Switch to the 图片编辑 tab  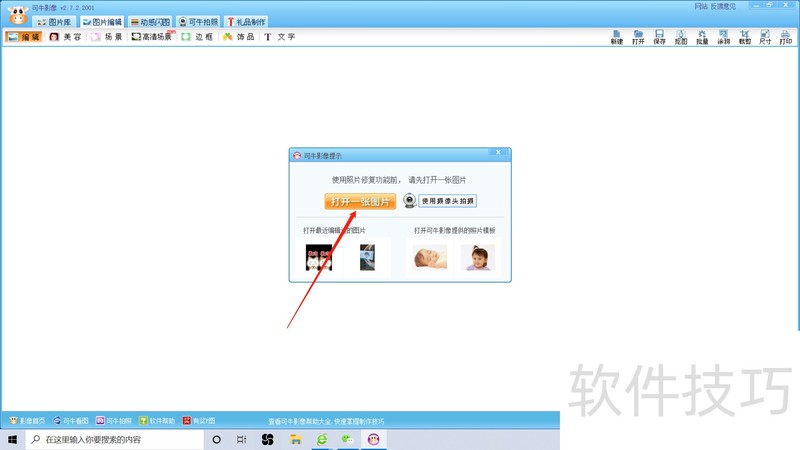(x=102, y=22)
